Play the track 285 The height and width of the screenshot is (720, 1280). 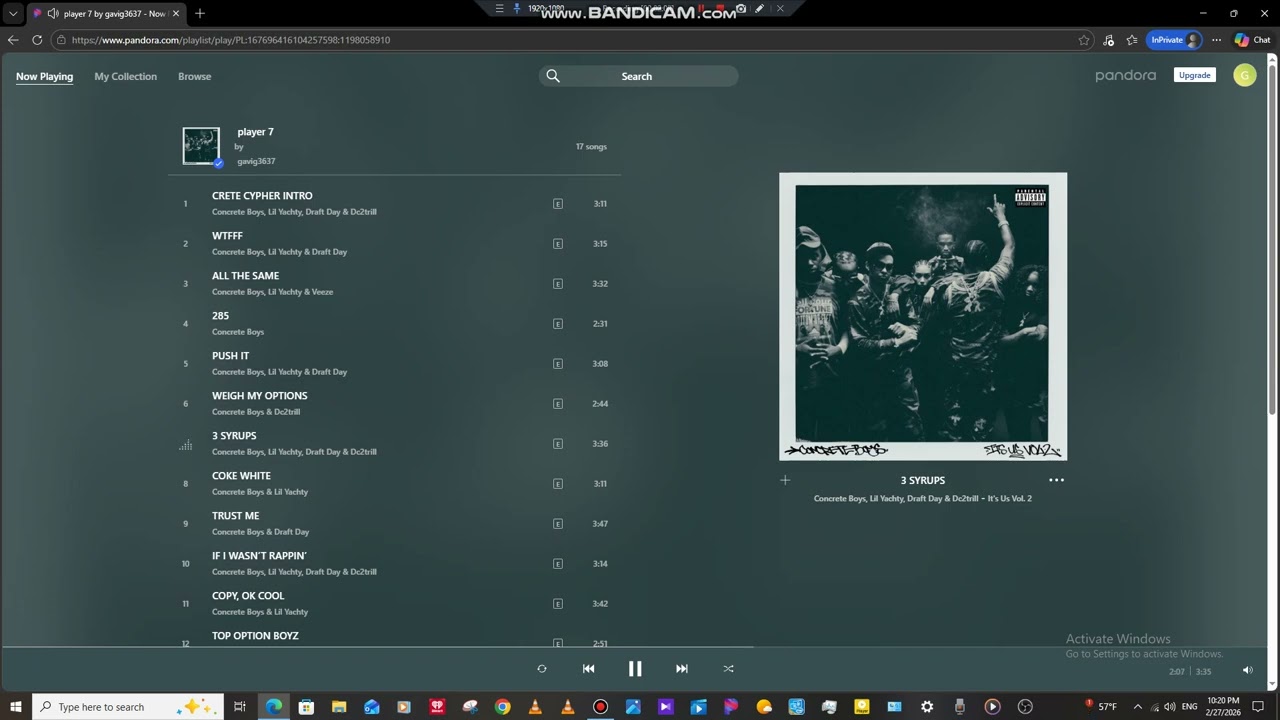click(x=220, y=316)
